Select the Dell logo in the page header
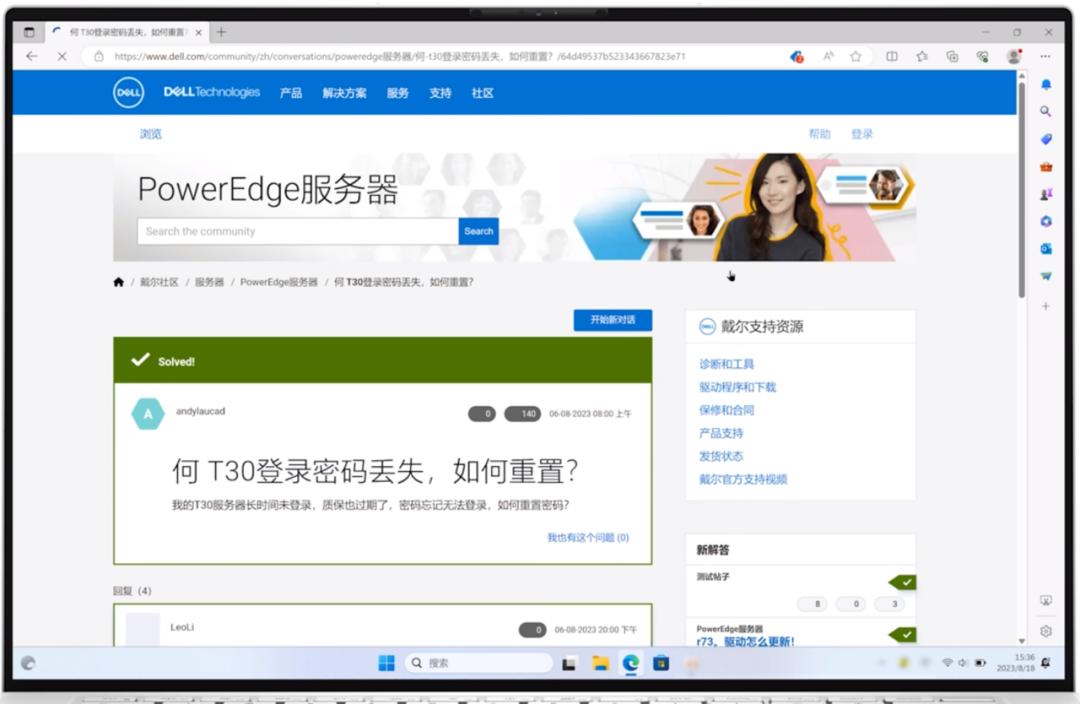Screen dimensions: 1080x704 point(128,92)
